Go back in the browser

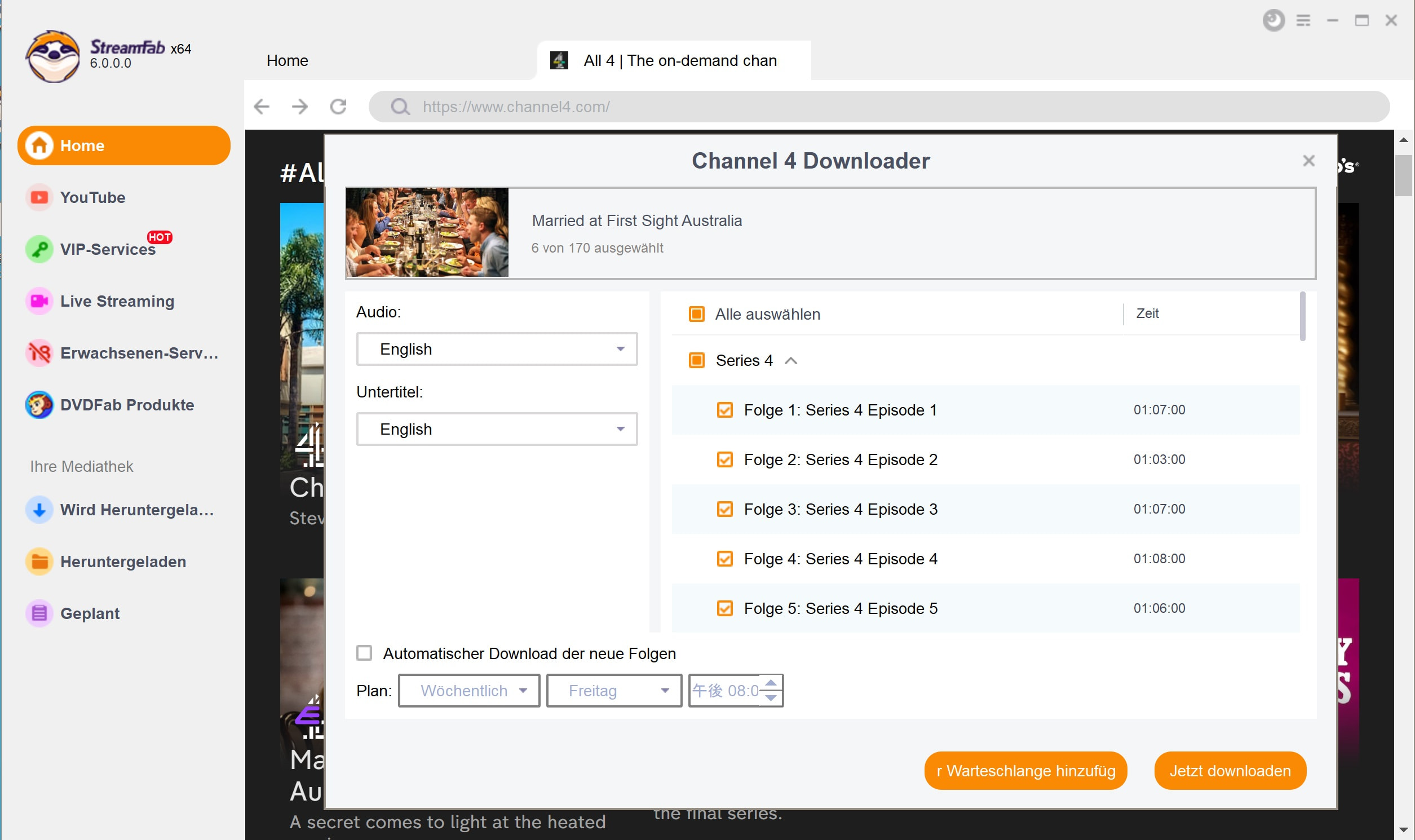pos(262,107)
